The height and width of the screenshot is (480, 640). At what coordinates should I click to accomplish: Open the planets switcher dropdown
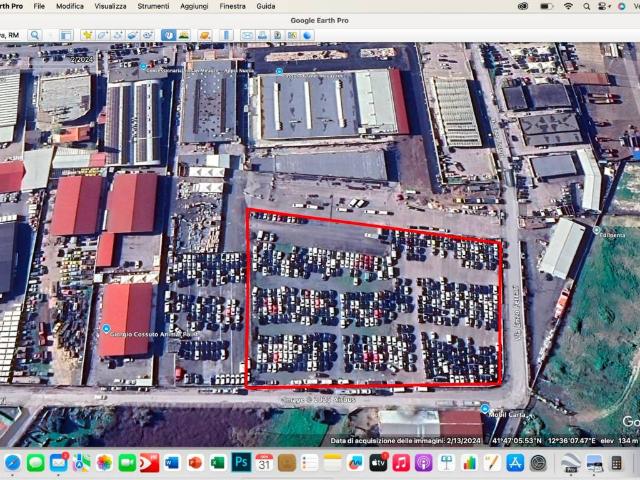pyautogui.click(x=205, y=35)
